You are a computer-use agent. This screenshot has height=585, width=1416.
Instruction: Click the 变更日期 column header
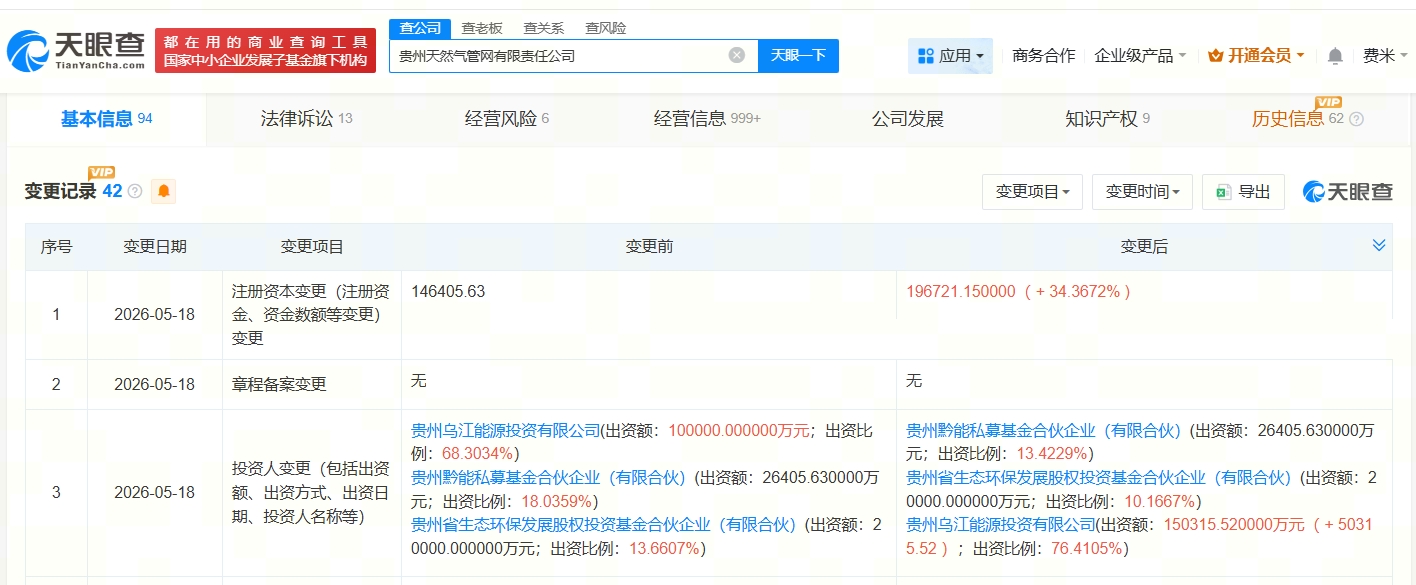(155, 247)
